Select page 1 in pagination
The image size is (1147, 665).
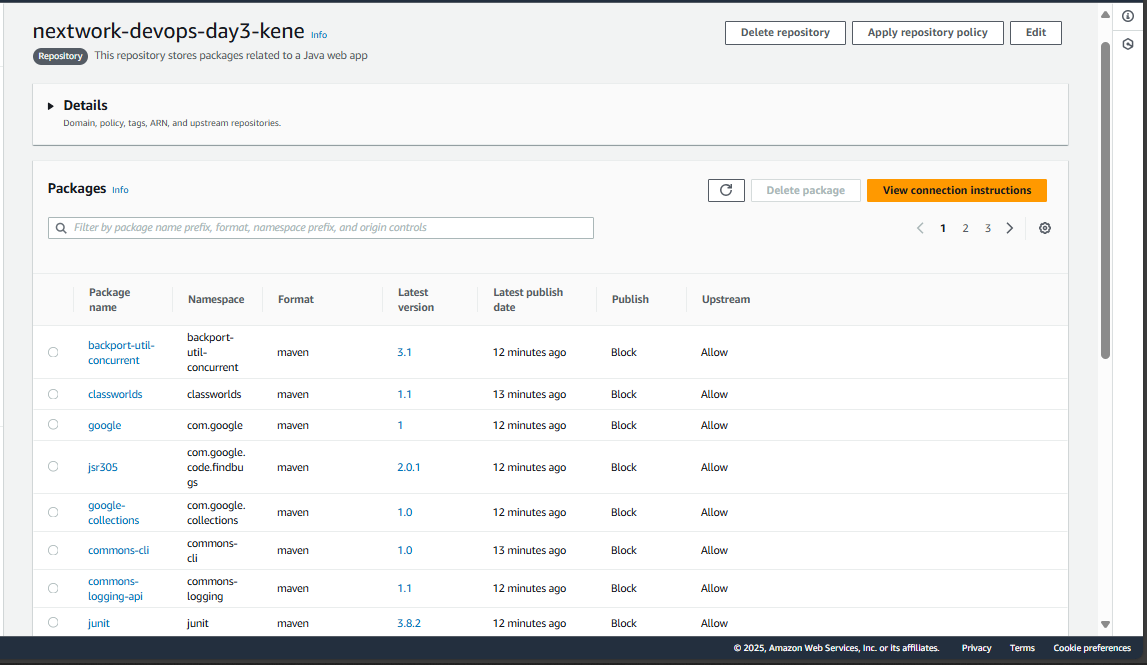coord(943,228)
